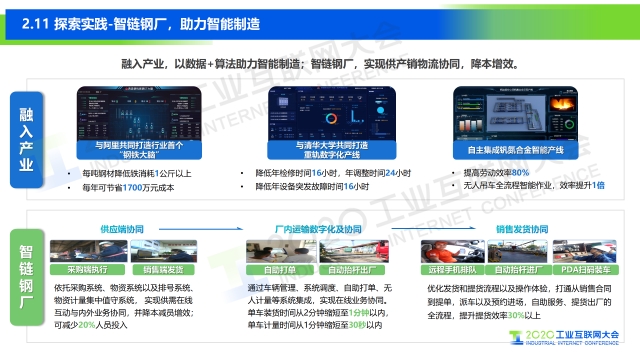Viewport: 640px width, 360px height.
Task: Click the 供应端协同 heading
Action: tap(122, 229)
